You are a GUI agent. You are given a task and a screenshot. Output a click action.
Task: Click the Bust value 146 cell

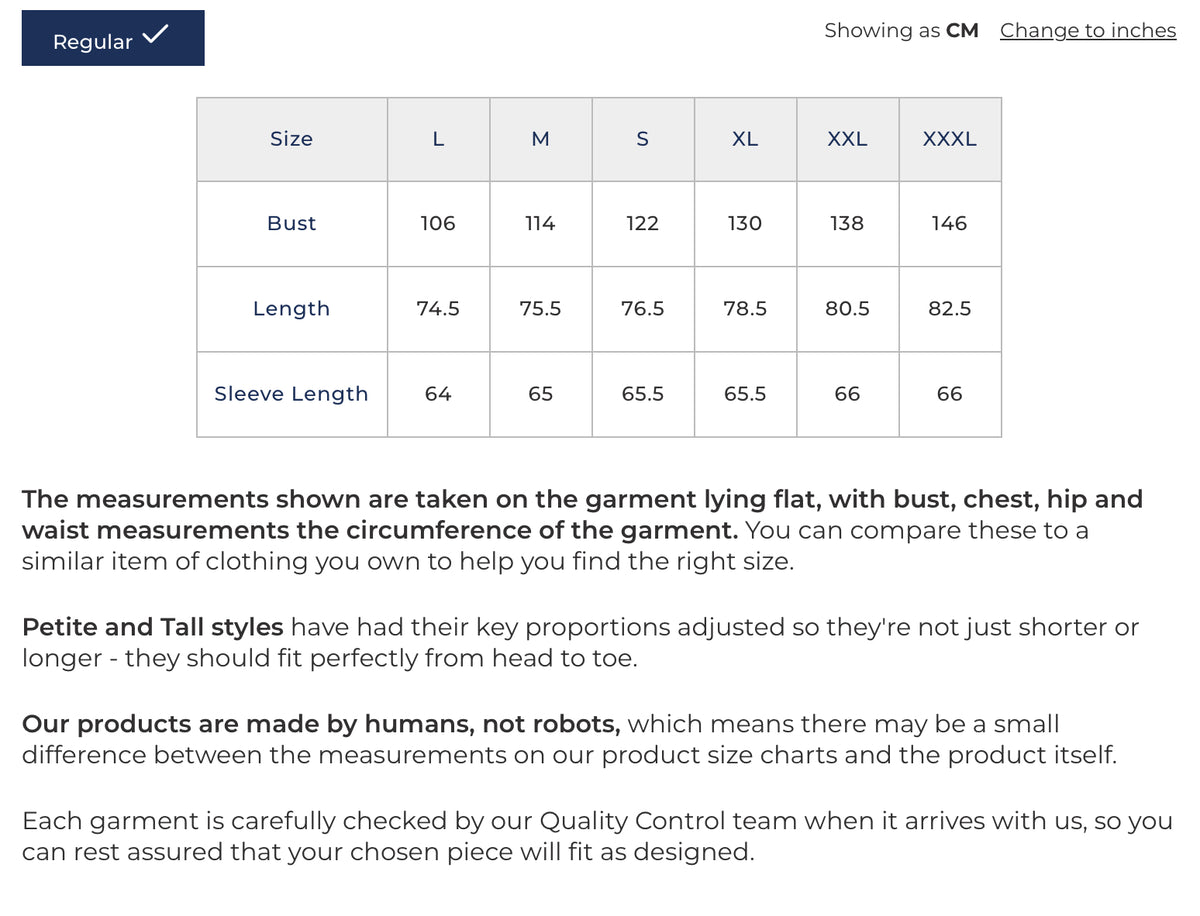pyautogui.click(x=950, y=224)
